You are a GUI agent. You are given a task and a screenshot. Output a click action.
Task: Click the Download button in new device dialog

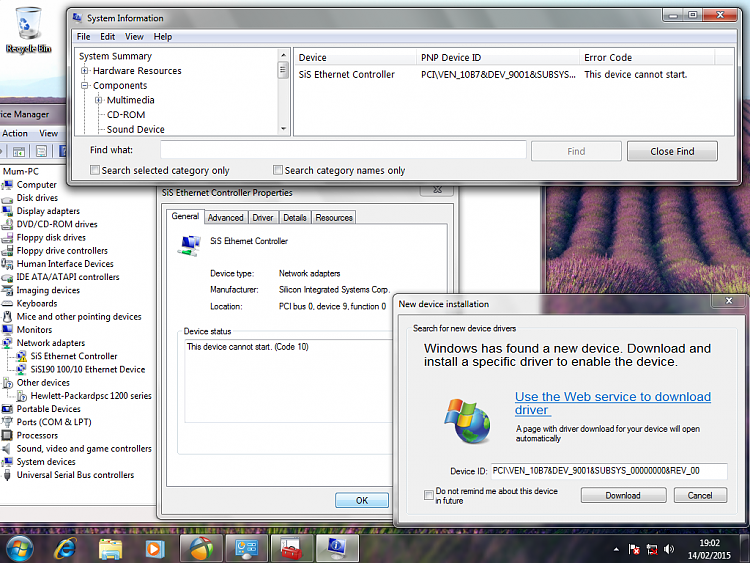pos(623,496)
